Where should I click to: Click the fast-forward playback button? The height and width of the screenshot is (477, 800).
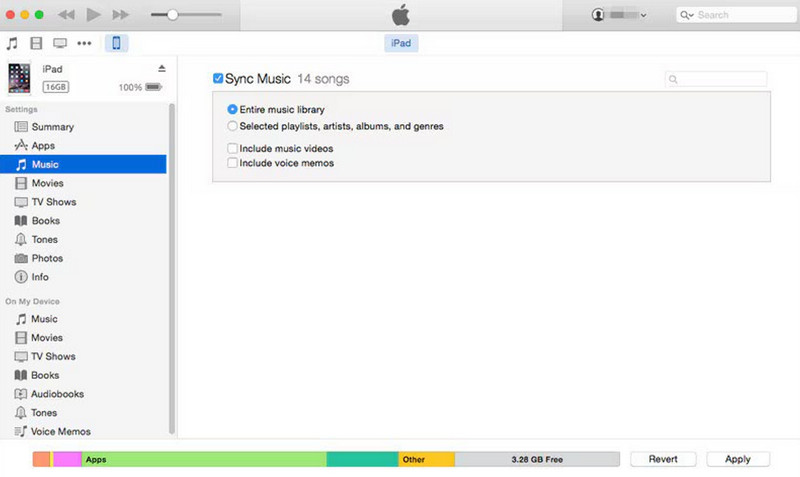coord(121,15)
